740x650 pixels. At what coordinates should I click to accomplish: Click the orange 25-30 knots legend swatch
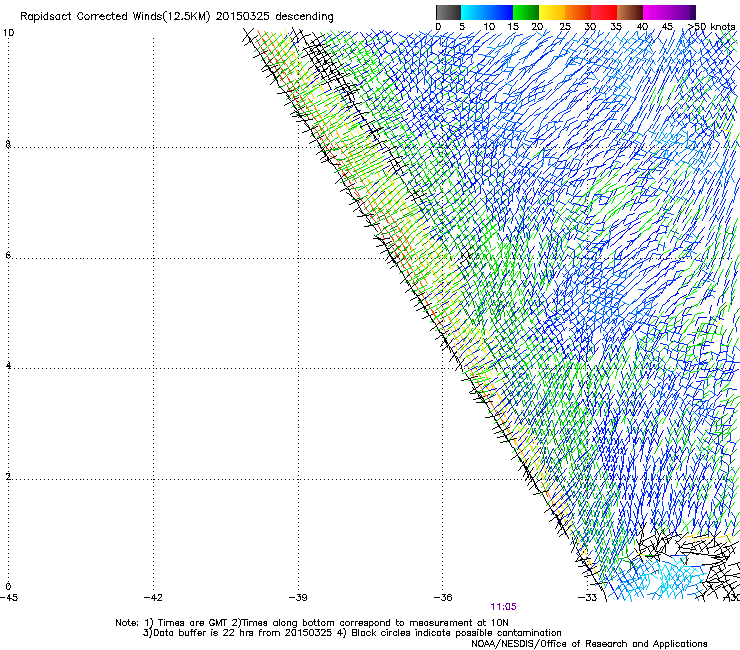point(578,12)
